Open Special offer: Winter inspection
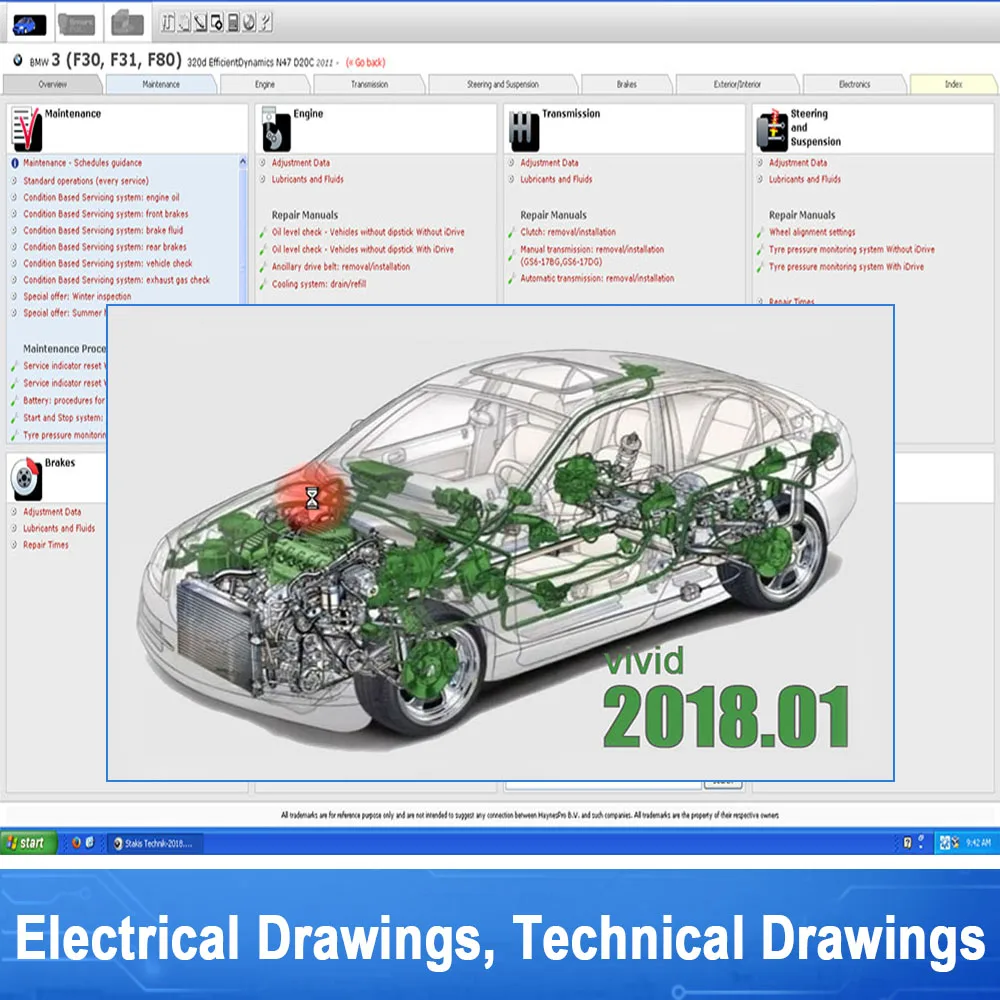This screenshot has width=1000, height=1000. tap(77, 297)
